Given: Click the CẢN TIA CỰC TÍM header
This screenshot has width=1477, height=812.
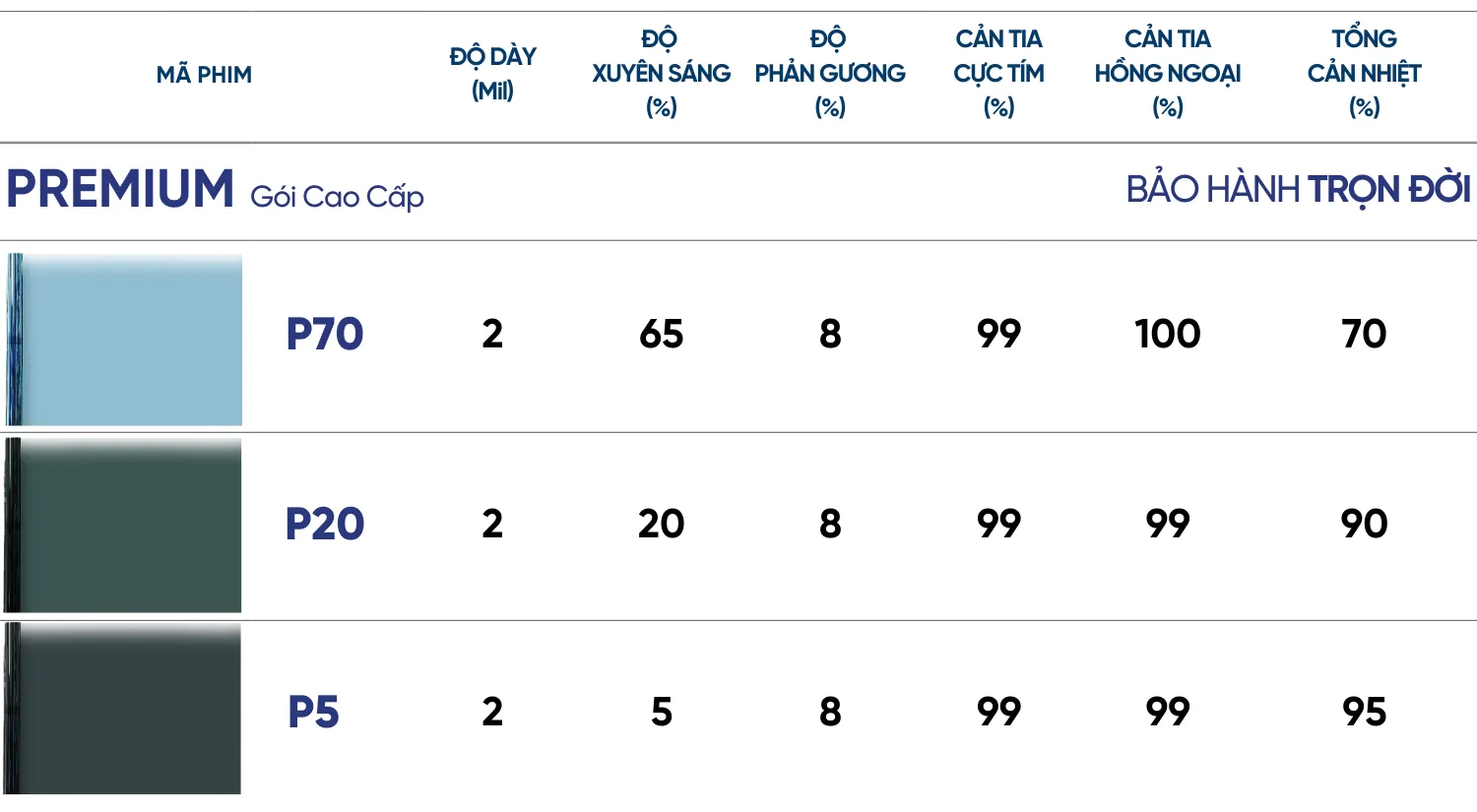Looking at the screenshot, I should [998, 74].
